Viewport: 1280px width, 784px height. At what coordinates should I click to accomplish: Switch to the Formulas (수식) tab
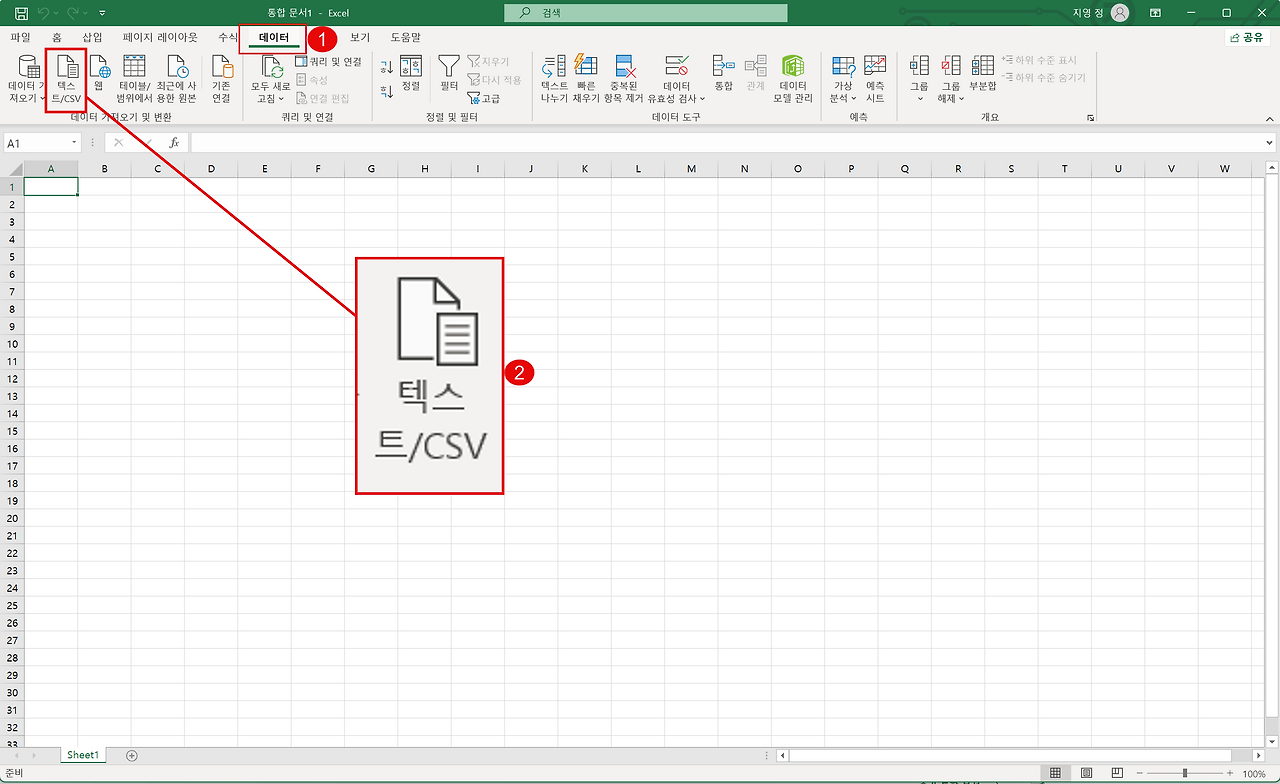227,37
